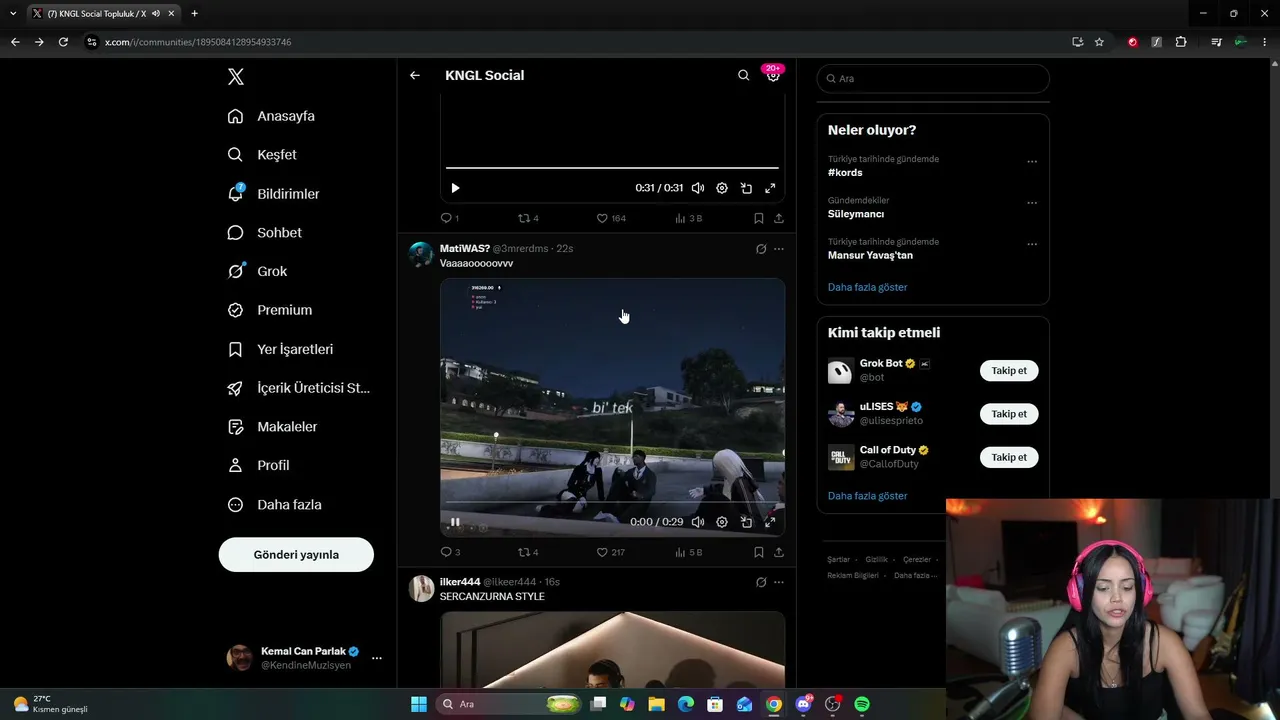The height and width of the screenshot is (720, 1280).
Task: Open settings on the 0:31 video
Action: [x=722, y=188]
